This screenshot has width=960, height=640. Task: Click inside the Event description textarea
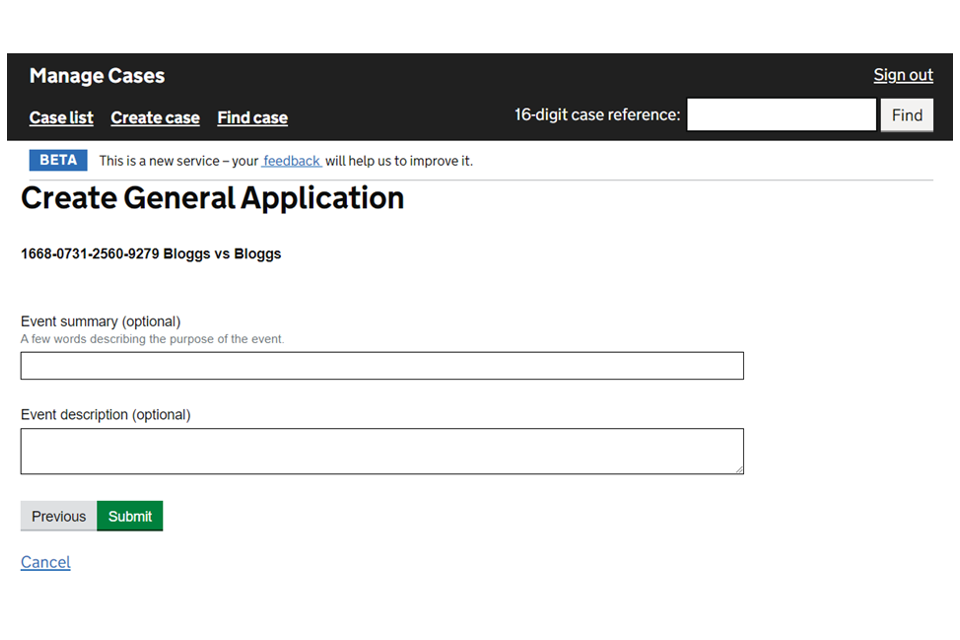coord(381,451)
